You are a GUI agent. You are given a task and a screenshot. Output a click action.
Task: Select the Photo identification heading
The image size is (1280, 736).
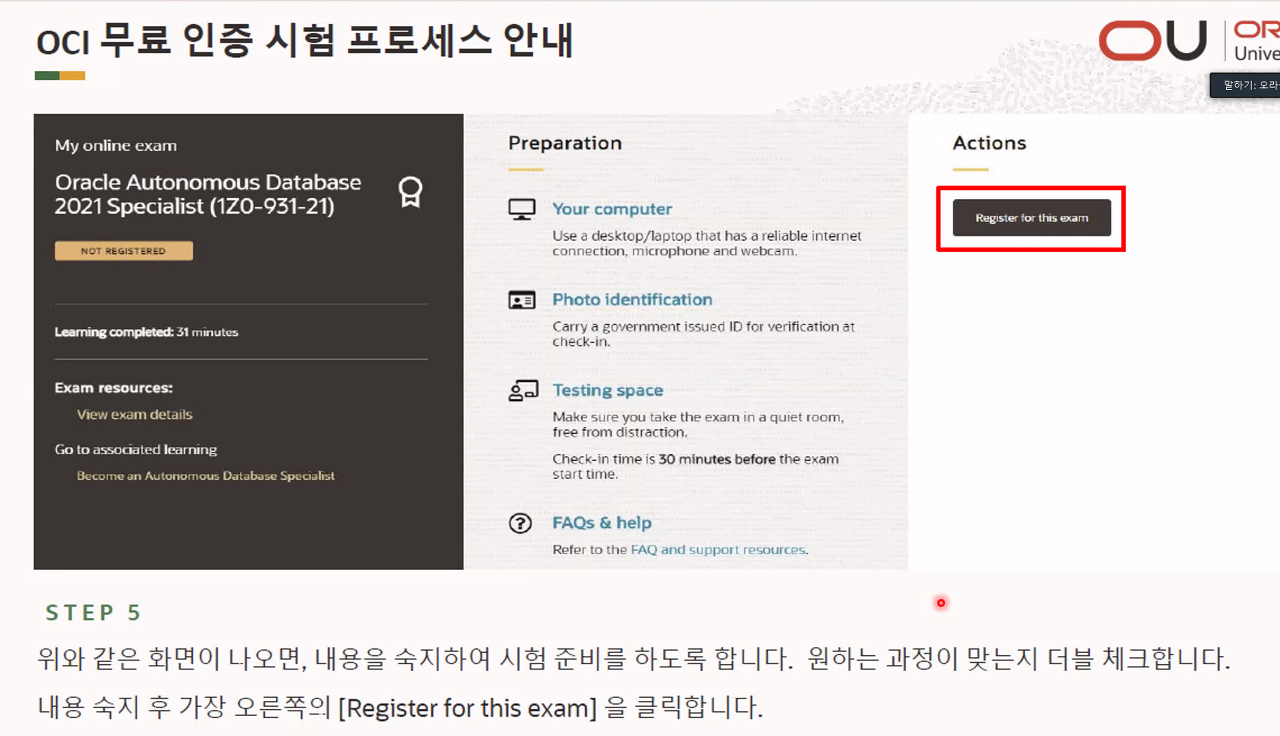[632, 299]
